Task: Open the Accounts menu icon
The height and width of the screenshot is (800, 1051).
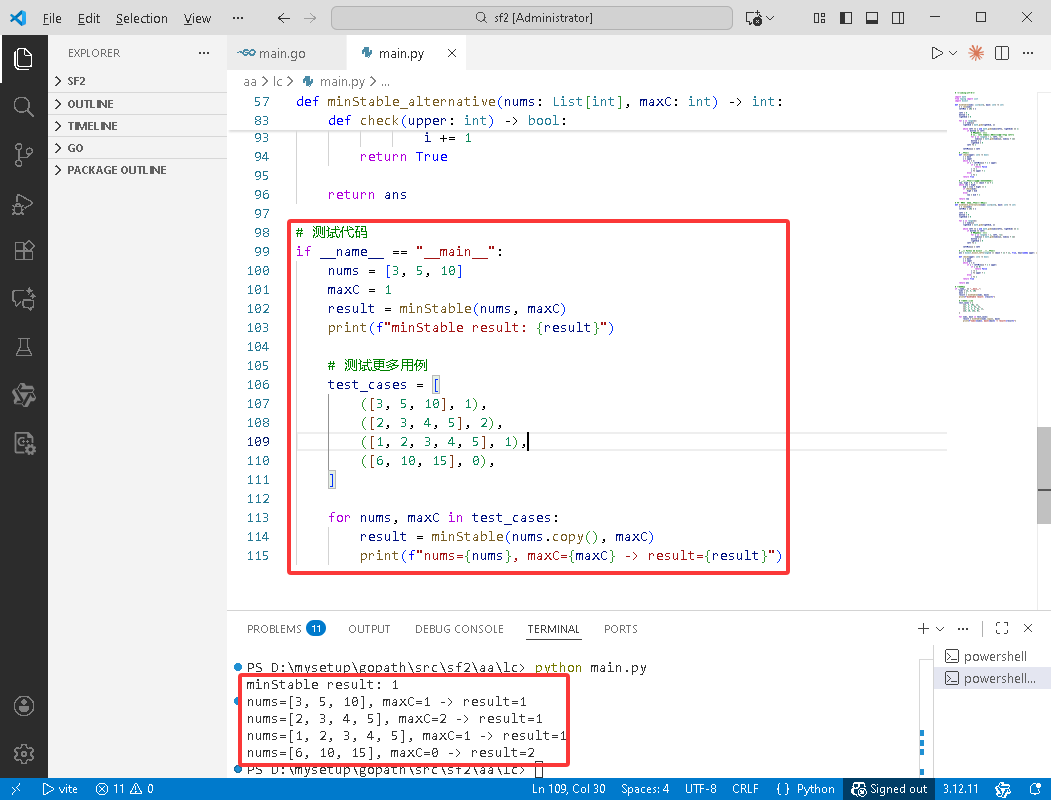Action: 23,706
